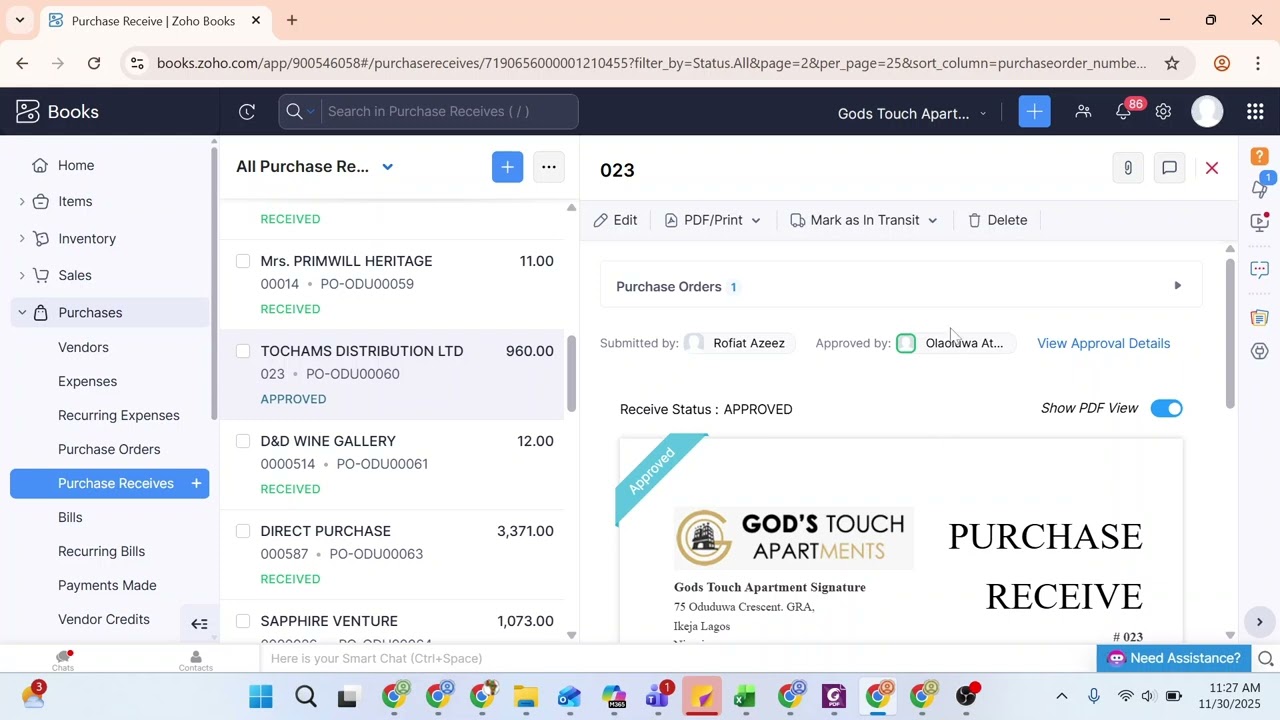Viewport: 1280px width, 720px height.
Task: Close the purchase receive 023 details
Action: click(1212, 168)
